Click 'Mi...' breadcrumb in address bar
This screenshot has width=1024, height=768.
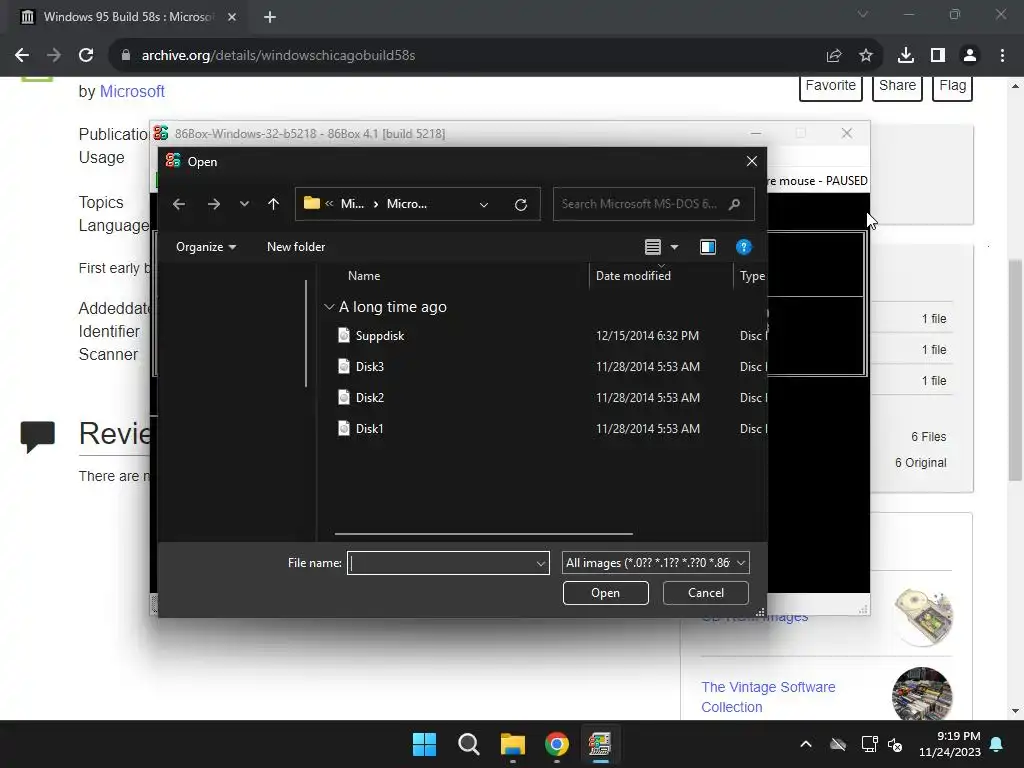(352, 204)
